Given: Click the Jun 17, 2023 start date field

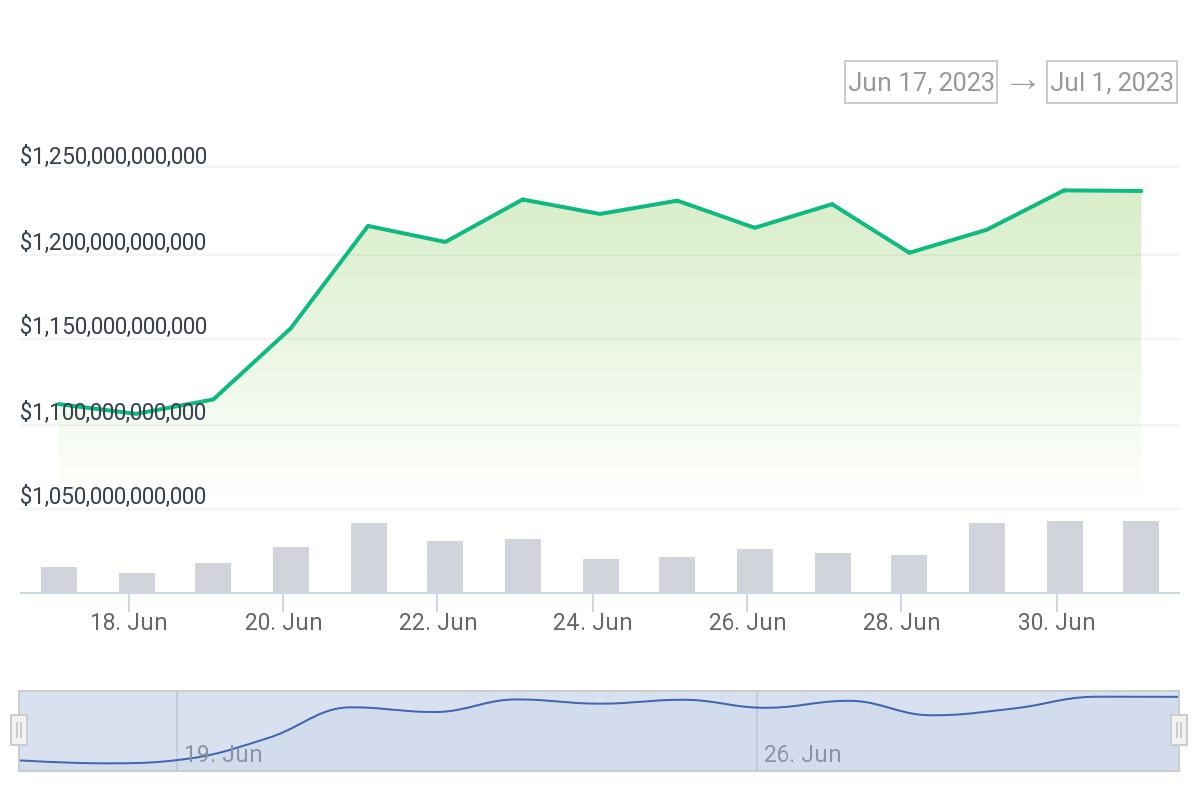Looking at the screenshot, I should (x=920, y=82).
